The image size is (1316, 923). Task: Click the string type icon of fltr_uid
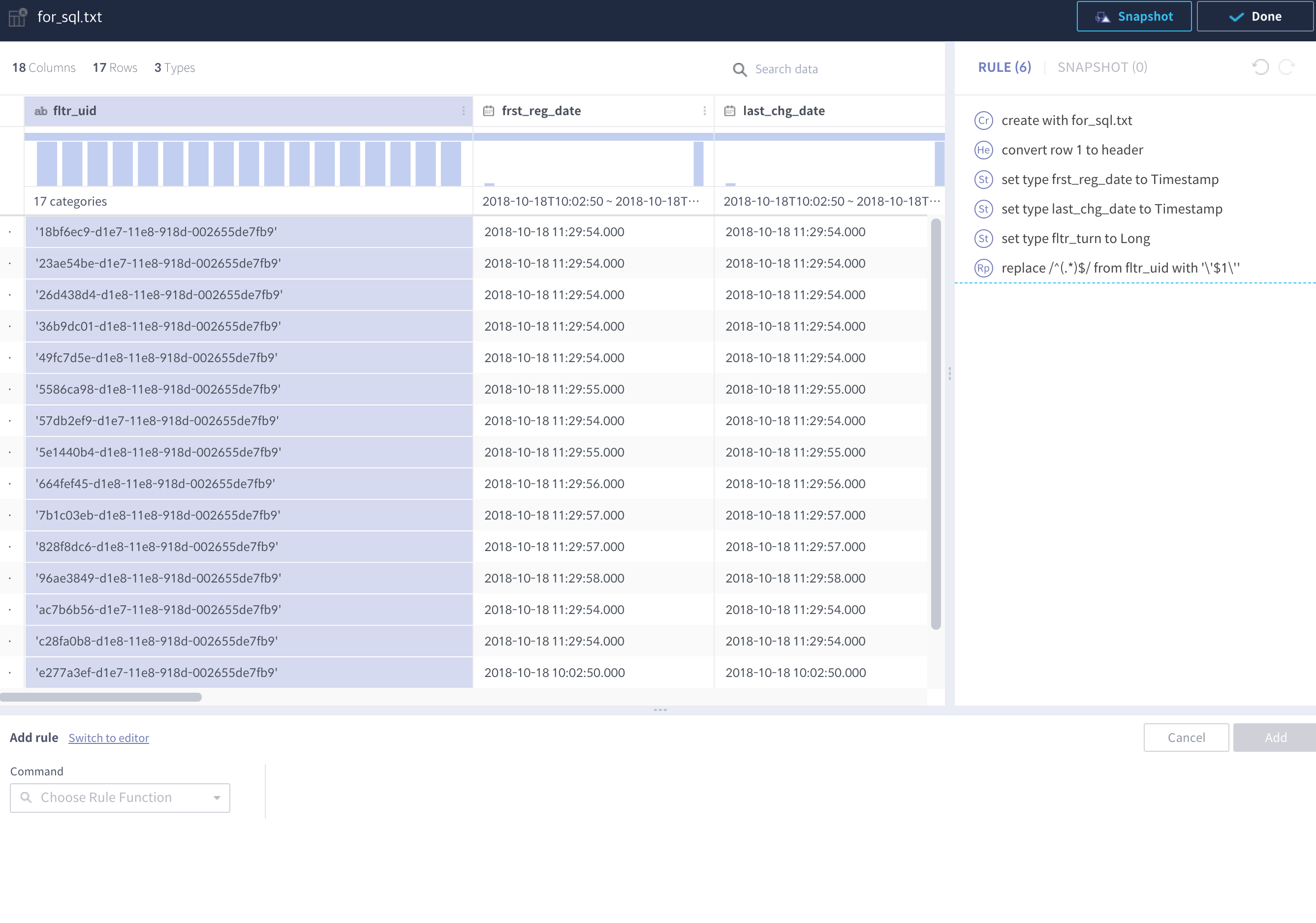pos(41,111)
